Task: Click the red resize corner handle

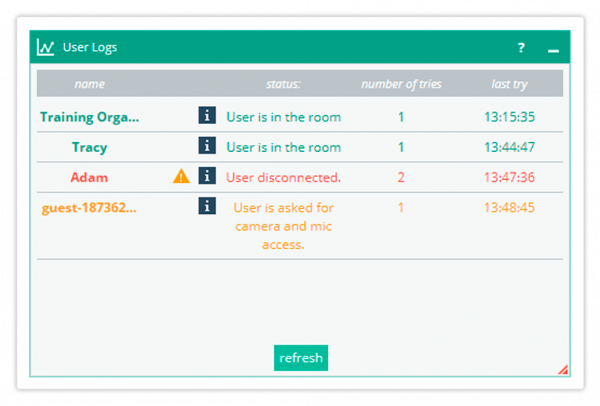Action: click(x=563, y=370)
